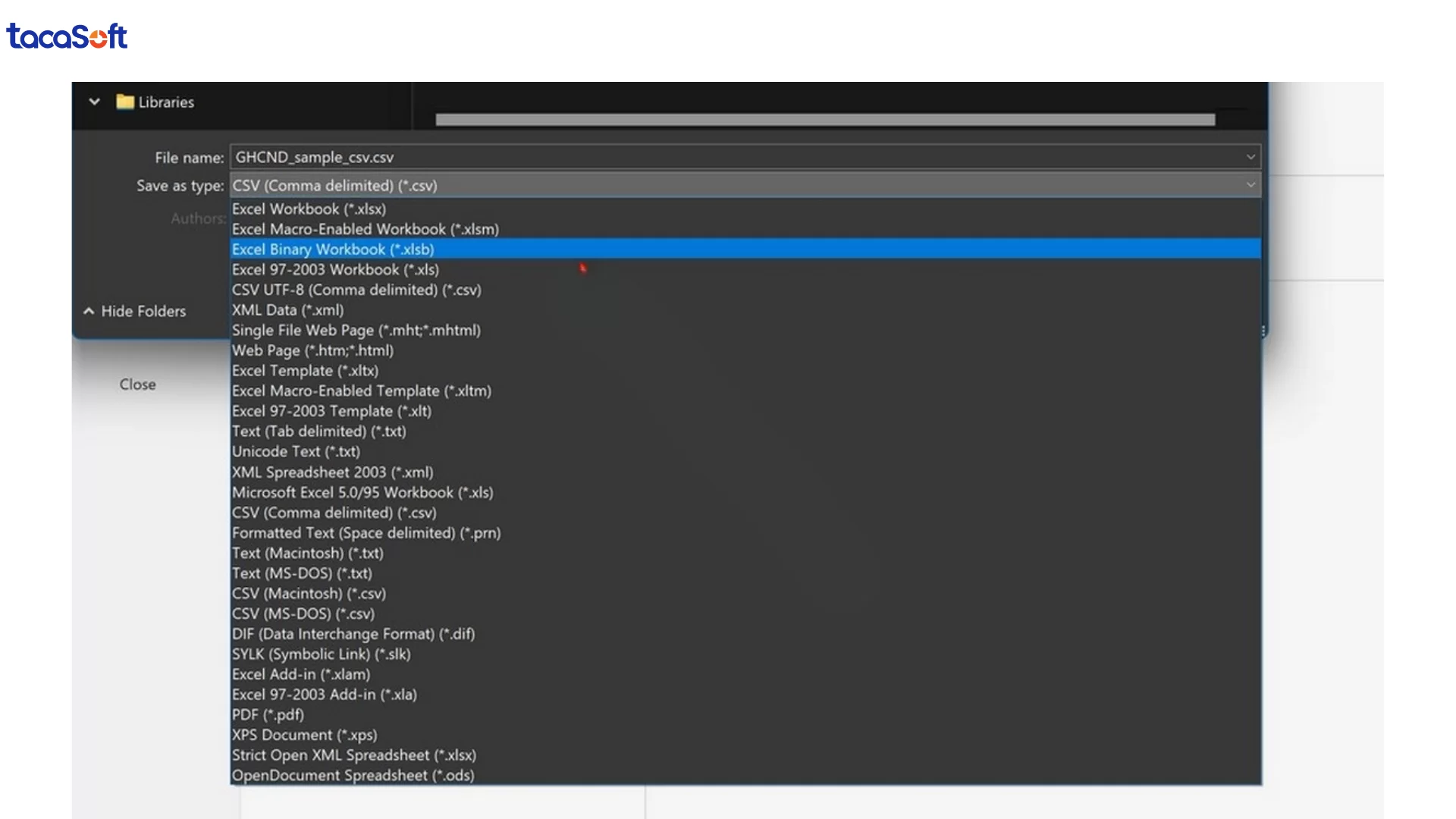Screen dimensions: 1456x819
Task: Select Excel Macro-Enabled Template (*.xltm)
Action: point(745,391)
